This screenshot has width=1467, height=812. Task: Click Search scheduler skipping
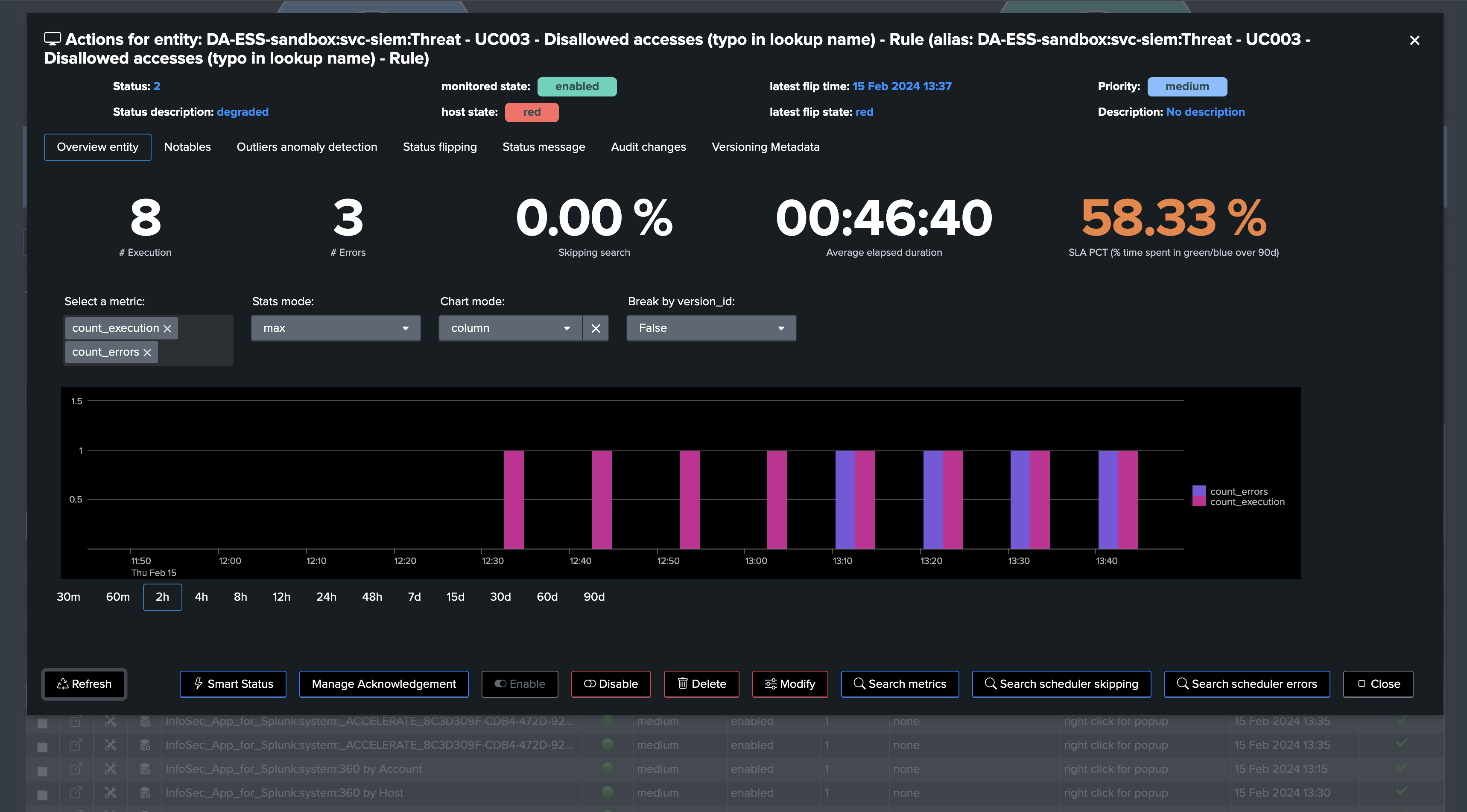(x=1061, y=684)
